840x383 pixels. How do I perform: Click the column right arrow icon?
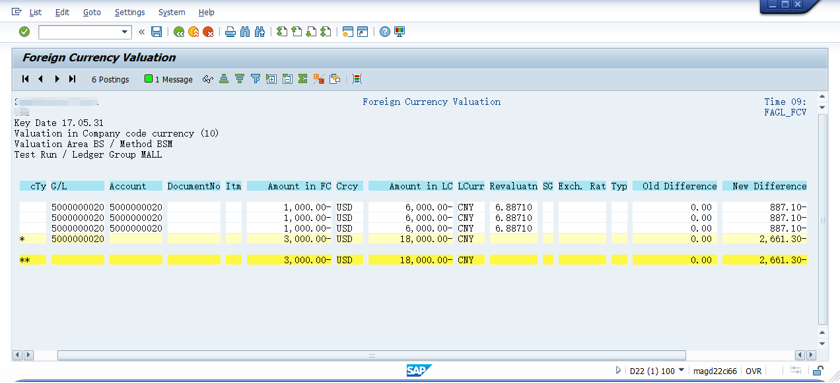[57, 79]
